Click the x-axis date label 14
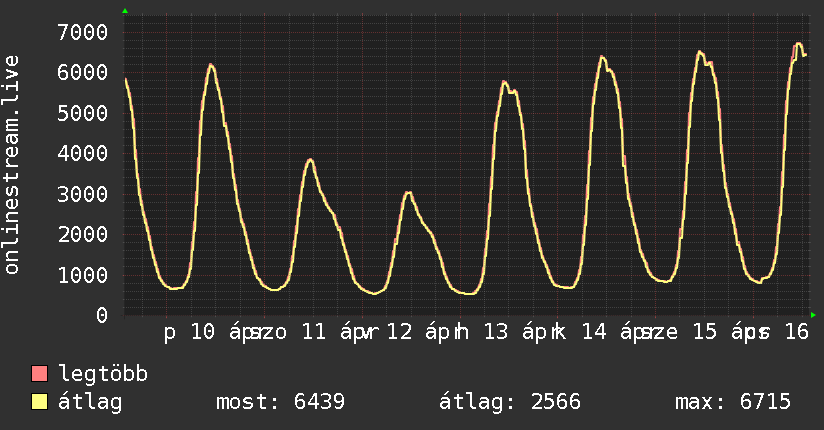 click(594, 332)
